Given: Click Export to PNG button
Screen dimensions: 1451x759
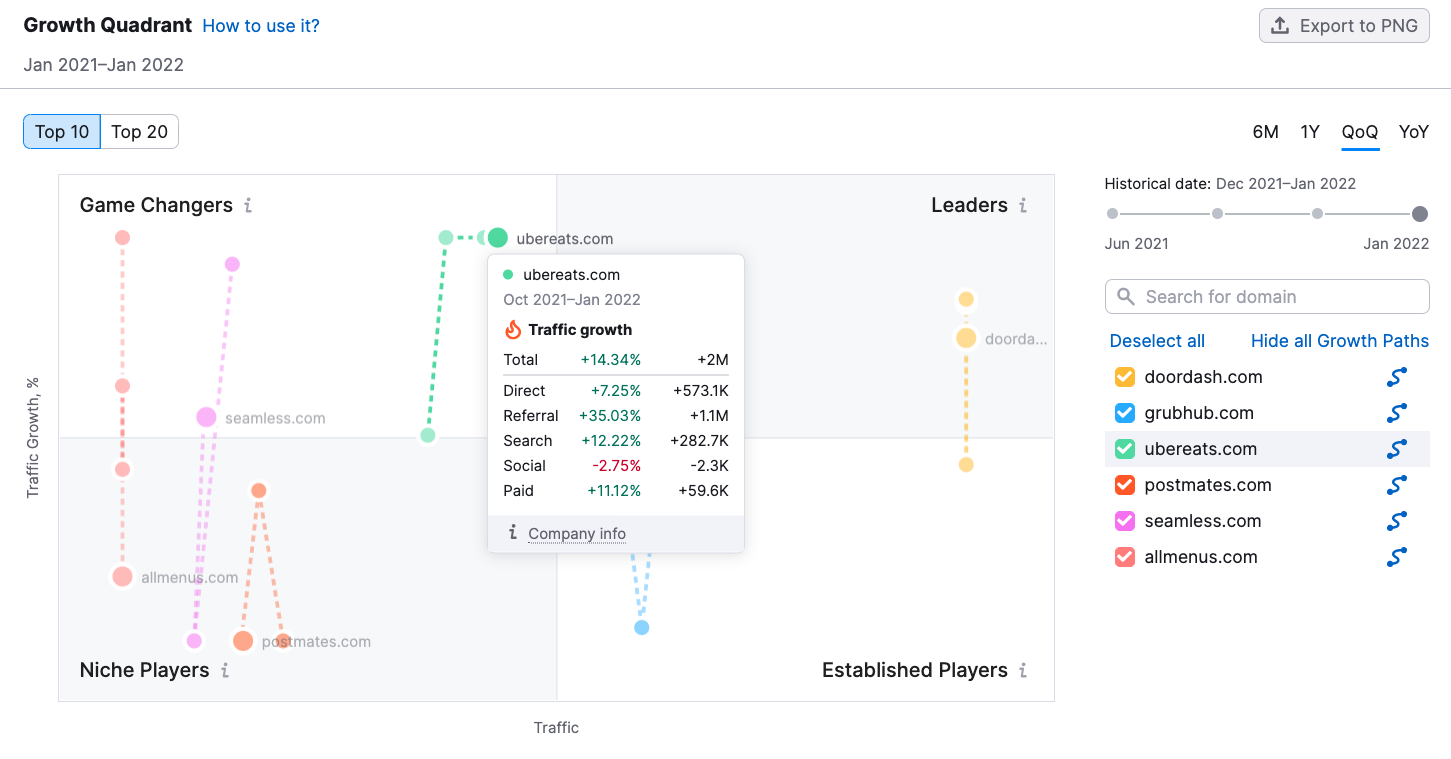Looking at the screenshot, I should [1344, 26].
